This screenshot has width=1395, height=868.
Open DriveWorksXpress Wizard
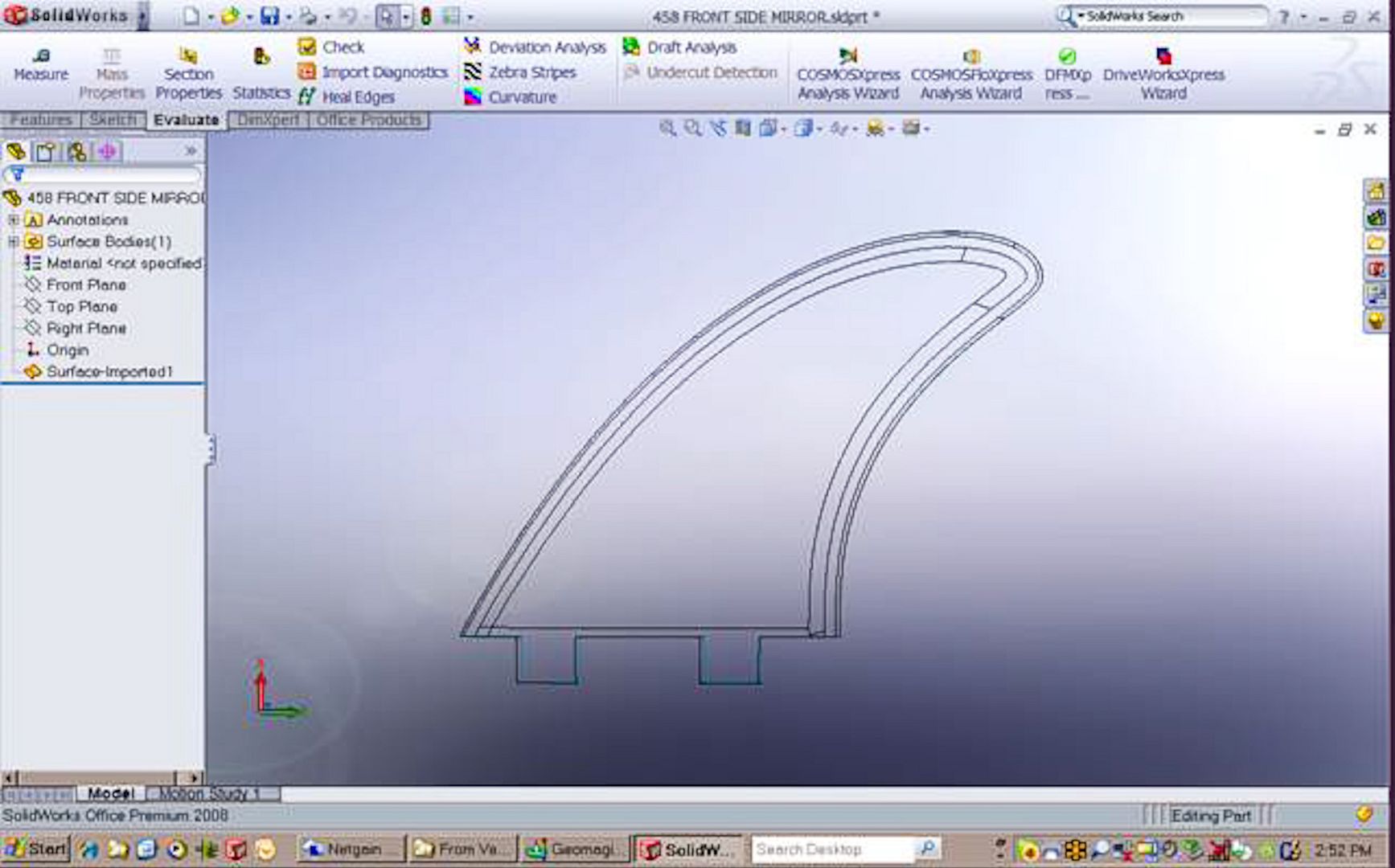point(1163,74)
